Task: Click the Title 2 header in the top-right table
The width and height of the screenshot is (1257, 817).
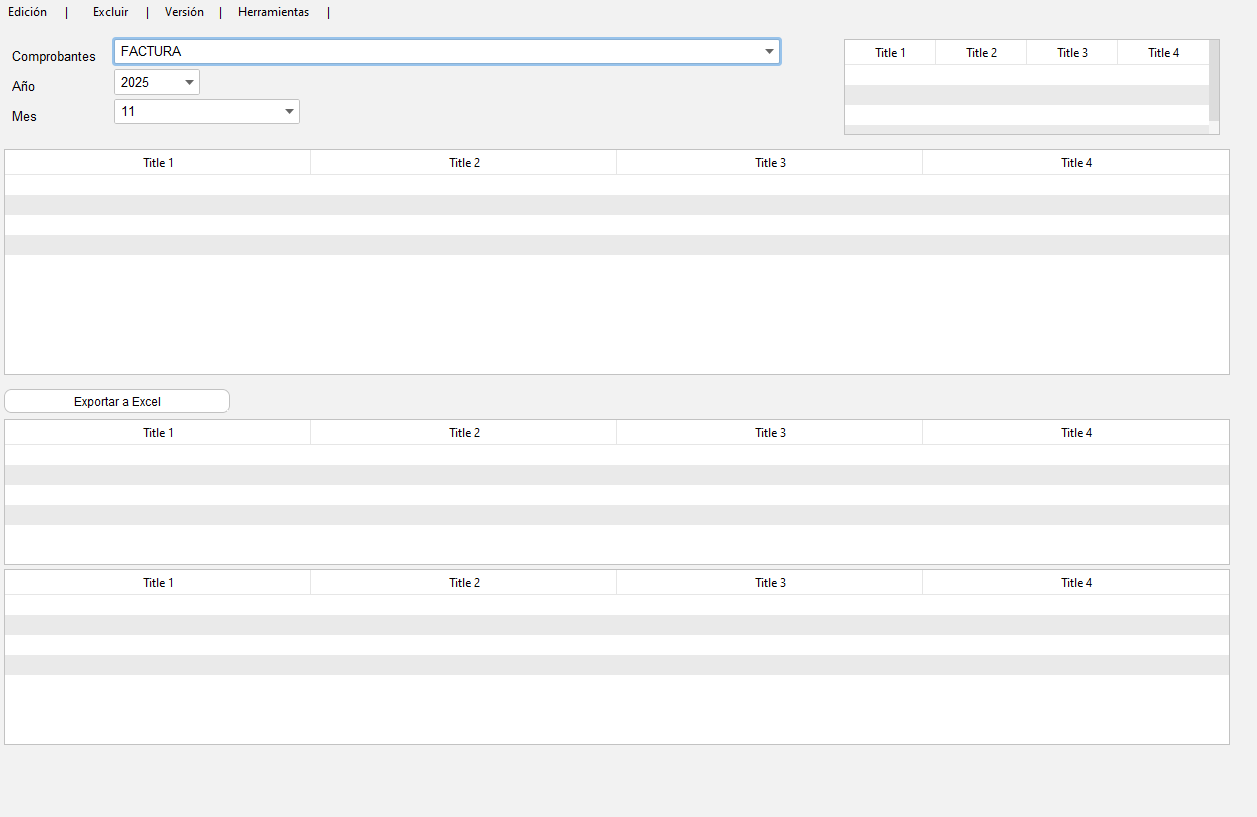Action: pos(981,53)
